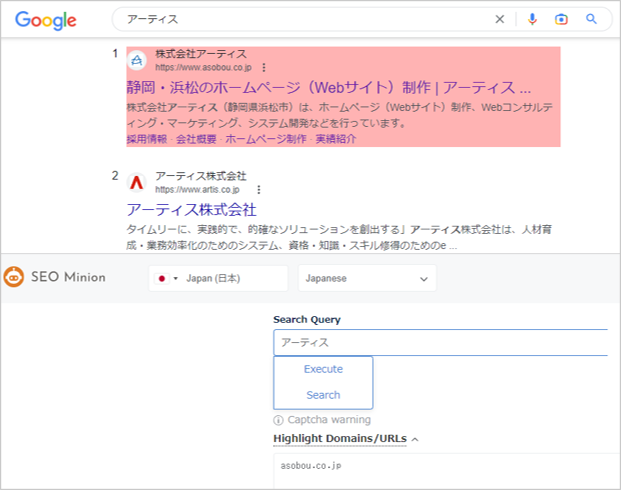Screen dimensions: 621x490
Task: Start voice search with microphone icon
Action: [532, 19]
